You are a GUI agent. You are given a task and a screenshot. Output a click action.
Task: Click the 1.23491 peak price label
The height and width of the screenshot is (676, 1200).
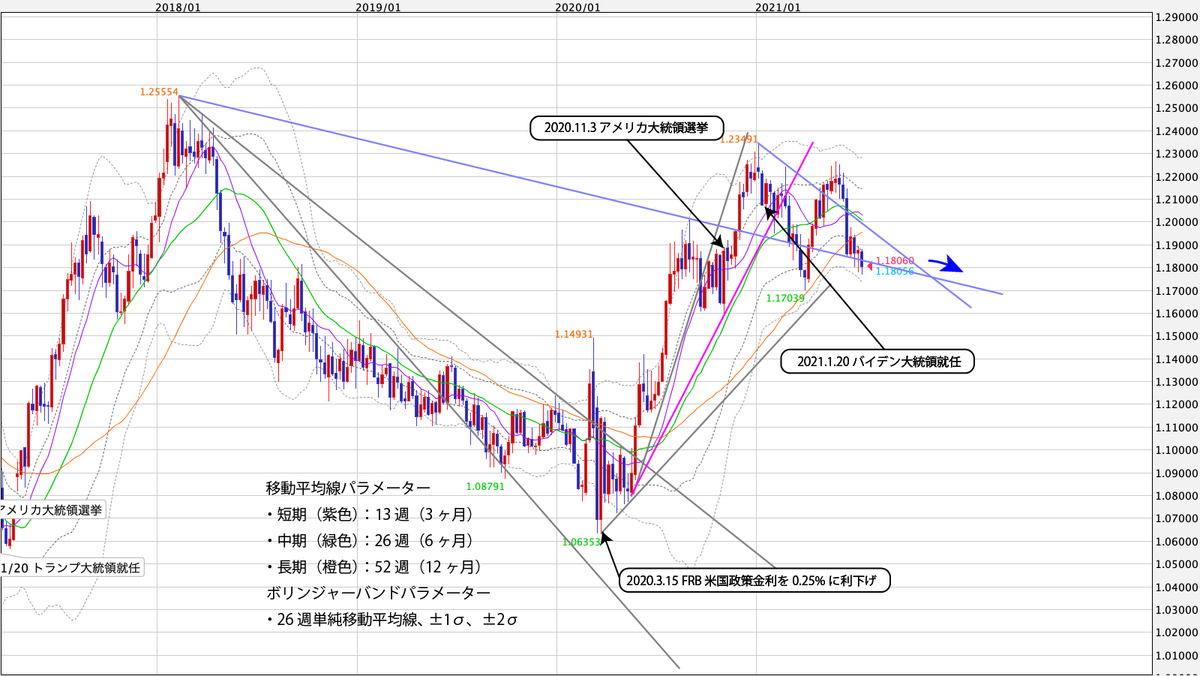(737, 139)
